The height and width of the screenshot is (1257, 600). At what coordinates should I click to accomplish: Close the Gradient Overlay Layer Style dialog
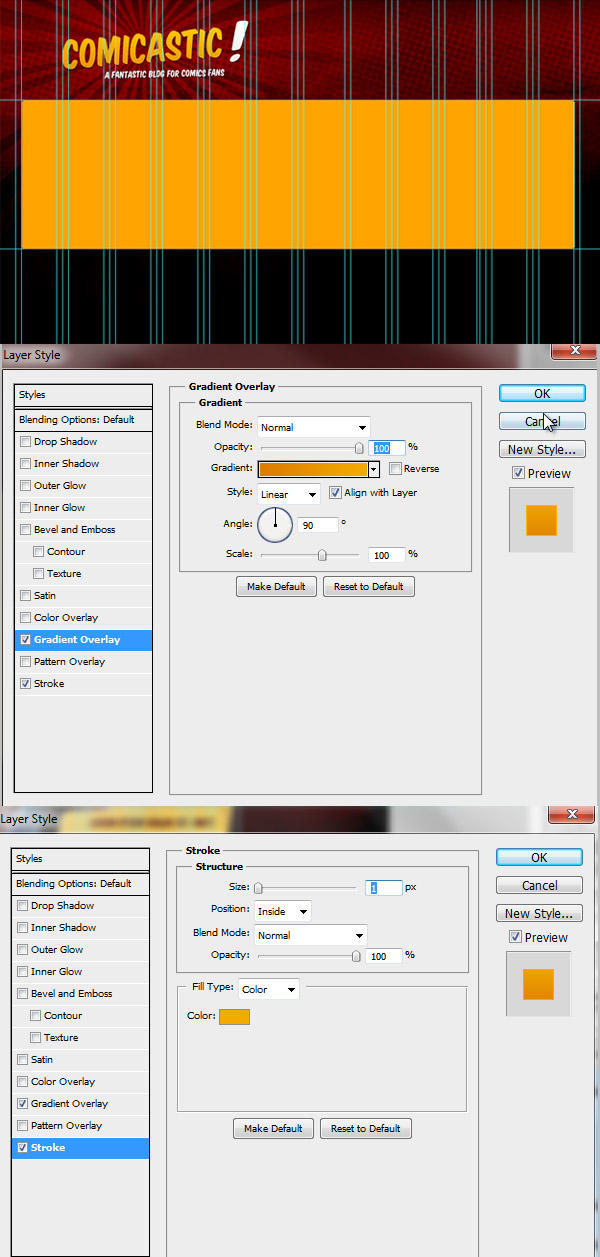575,351
